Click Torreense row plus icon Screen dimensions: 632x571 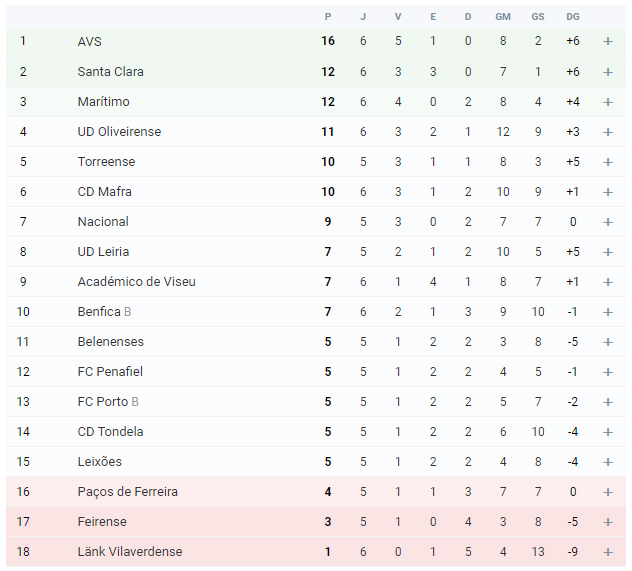pos(608,162)
